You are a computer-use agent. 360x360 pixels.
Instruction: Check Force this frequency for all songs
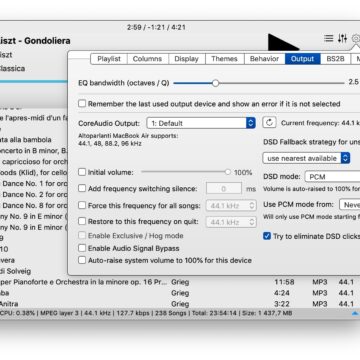[x=82, y=205]
